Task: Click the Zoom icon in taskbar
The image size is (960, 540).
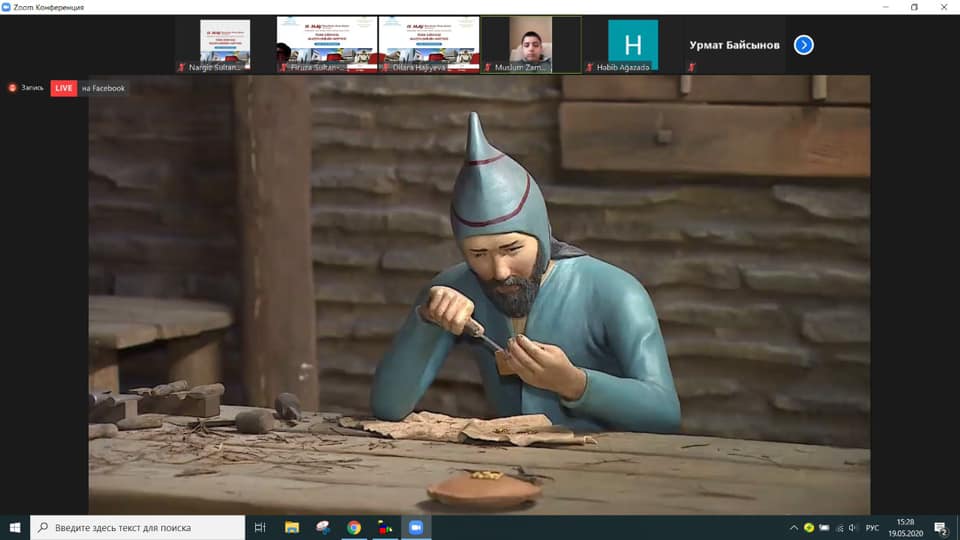Action: (x=416, y=528)
